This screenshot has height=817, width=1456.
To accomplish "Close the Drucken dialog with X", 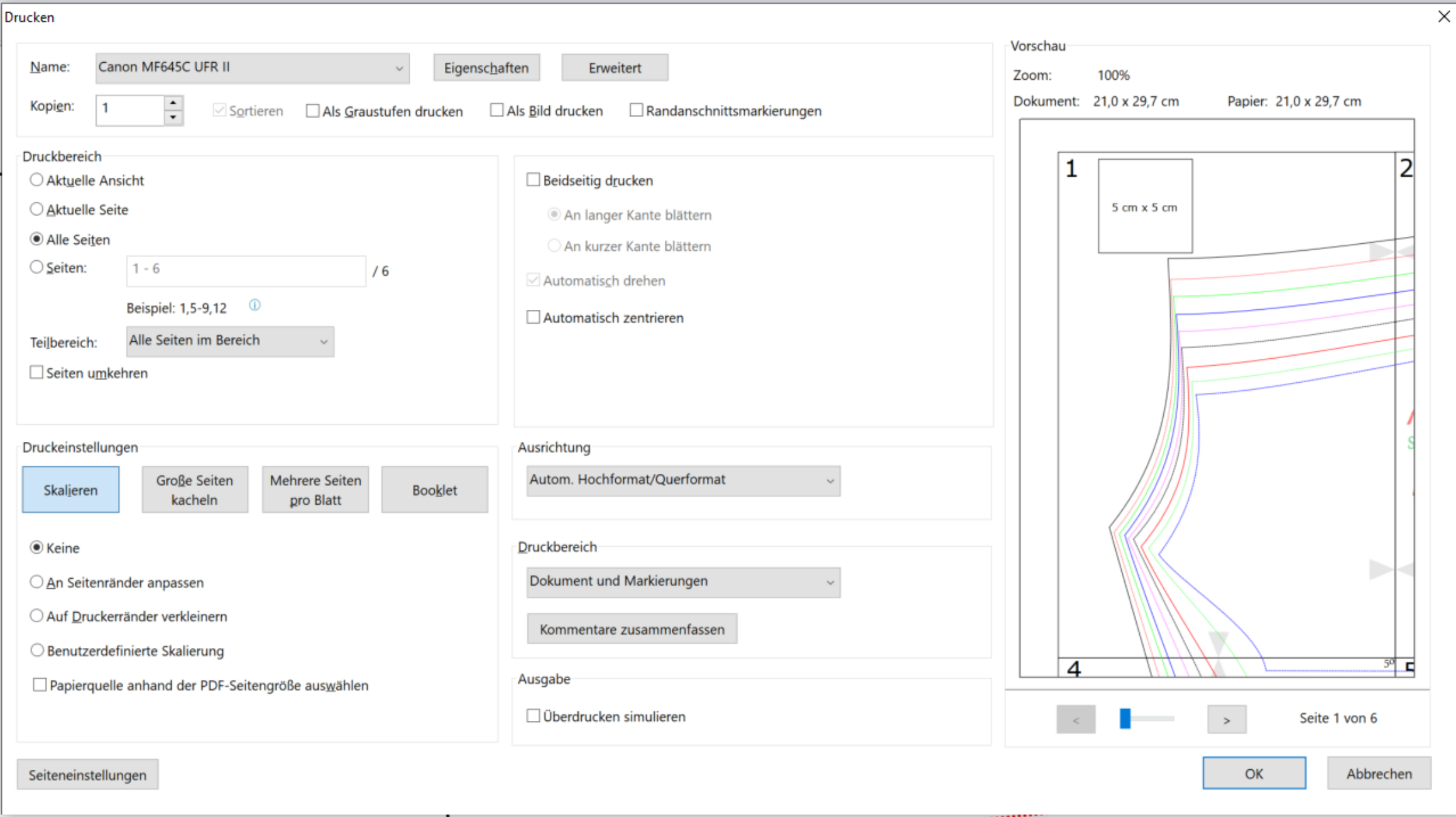I will (1443, 16).
